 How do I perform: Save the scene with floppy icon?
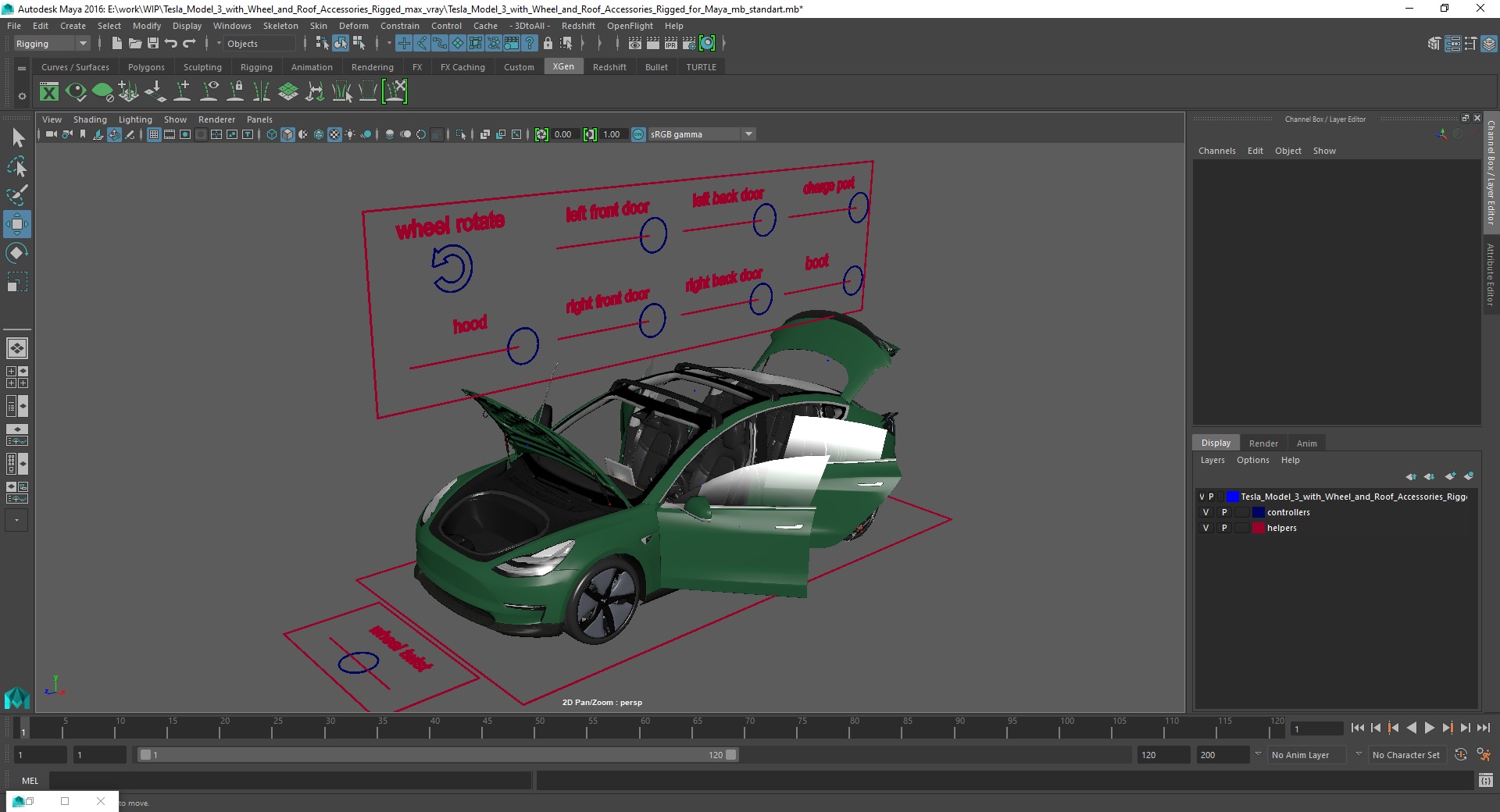coord(153,44)
